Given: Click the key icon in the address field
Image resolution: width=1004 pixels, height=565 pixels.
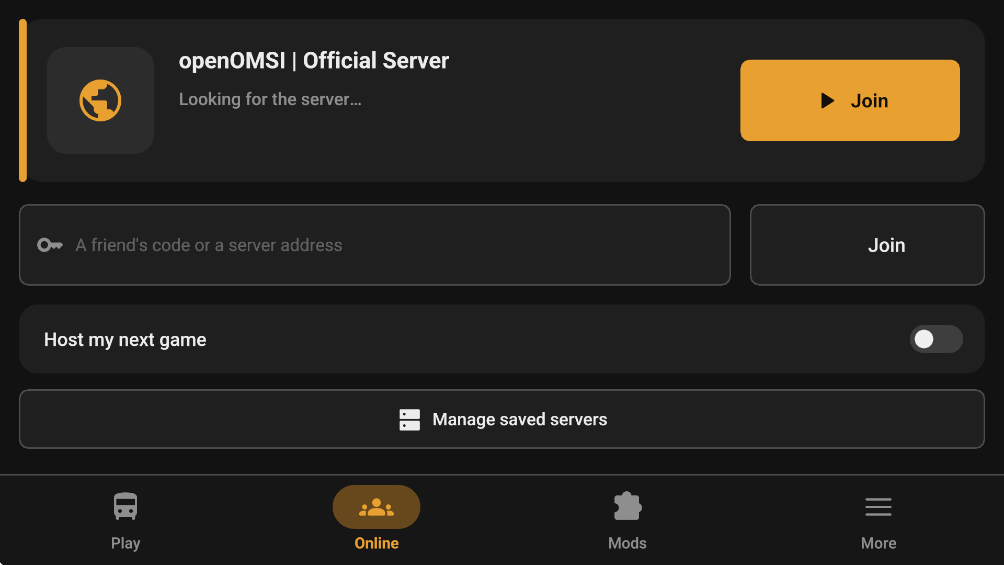Looking at the screenshot, I should click(x=50, y=245).
